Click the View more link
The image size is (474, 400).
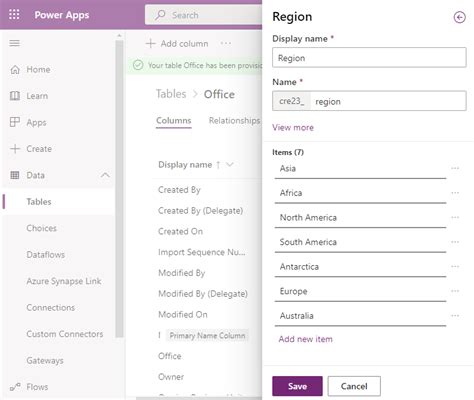(x=293, y=127)
